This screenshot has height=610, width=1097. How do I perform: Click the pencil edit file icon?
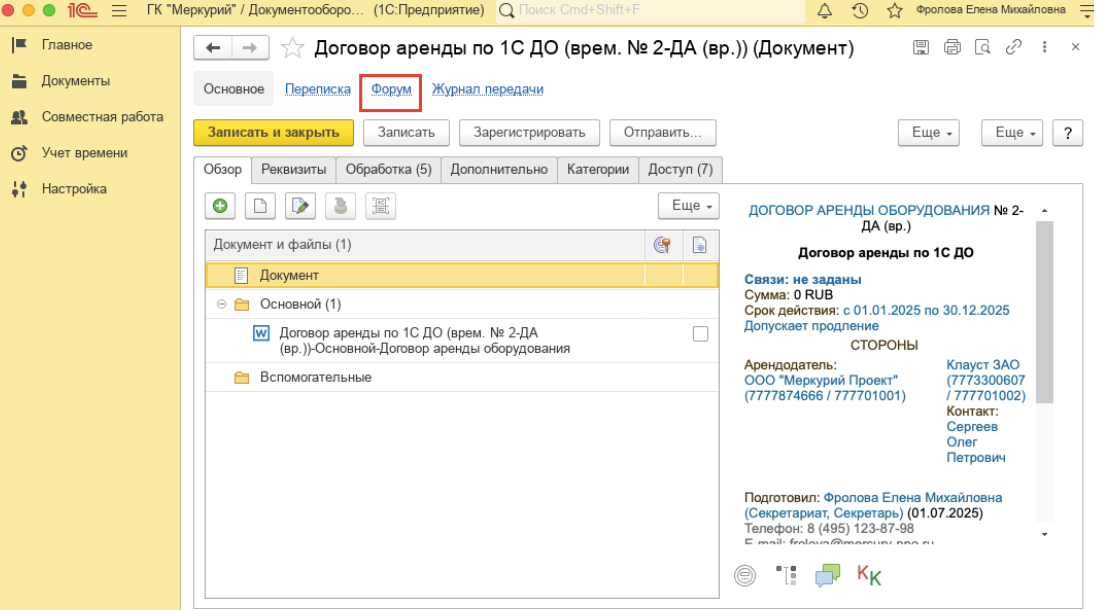tap(299, 206)
